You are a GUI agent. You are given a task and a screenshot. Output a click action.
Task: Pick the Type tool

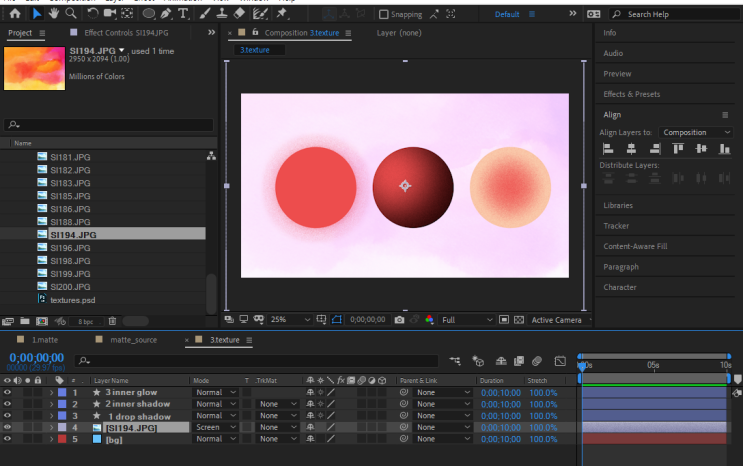tap(184, 14)
